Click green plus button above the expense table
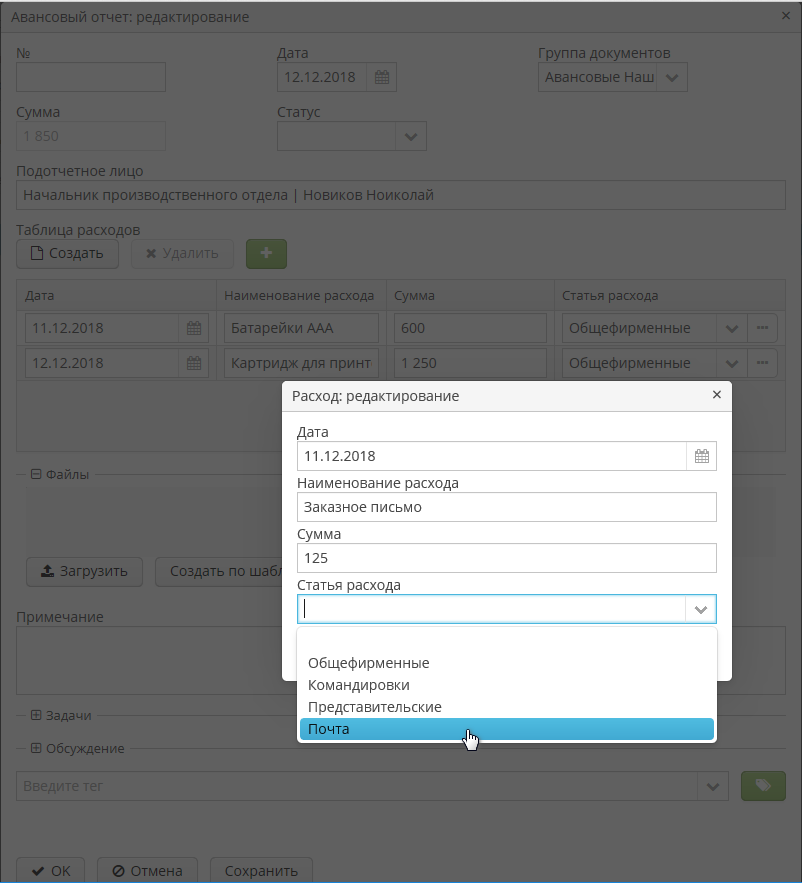 click(266, 254)
